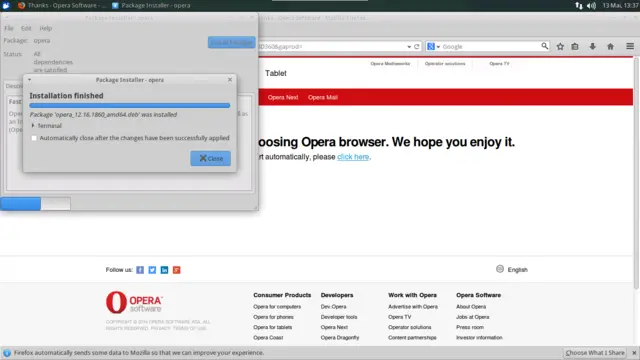Open Opera Dragonfly link

tap(340, 338)
